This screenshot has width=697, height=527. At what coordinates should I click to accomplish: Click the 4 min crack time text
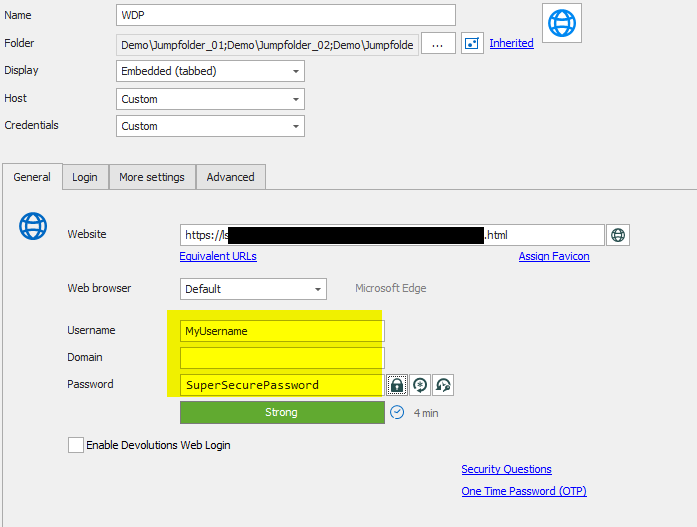[426, 413]
